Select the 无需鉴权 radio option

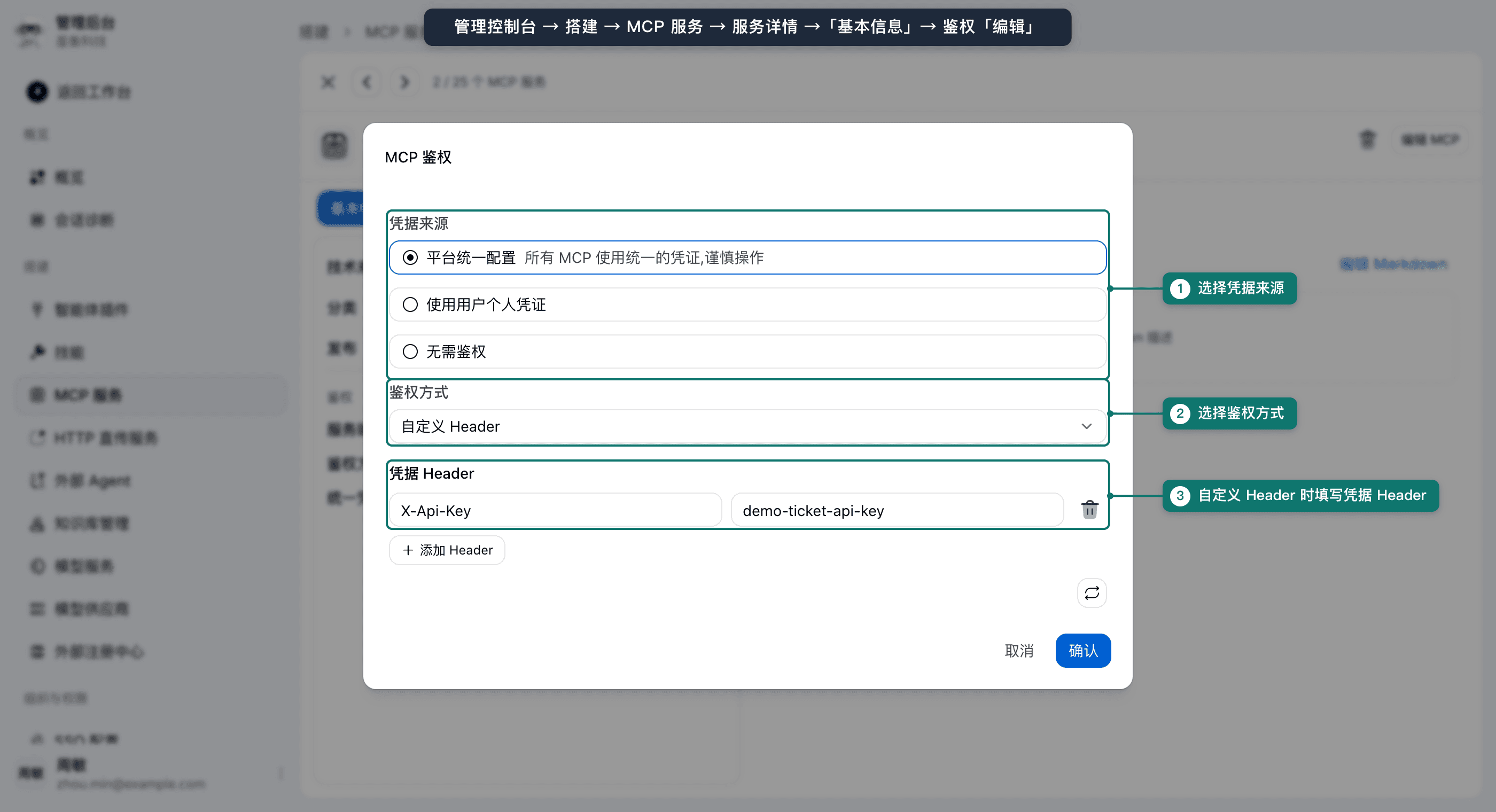click(x=747, y=352)
